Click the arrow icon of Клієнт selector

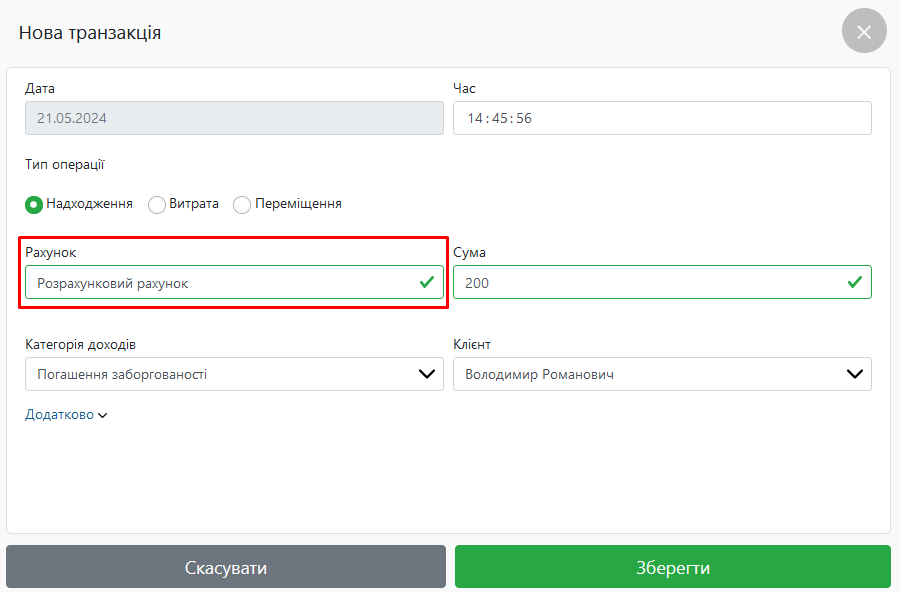[x=855, y=374]
